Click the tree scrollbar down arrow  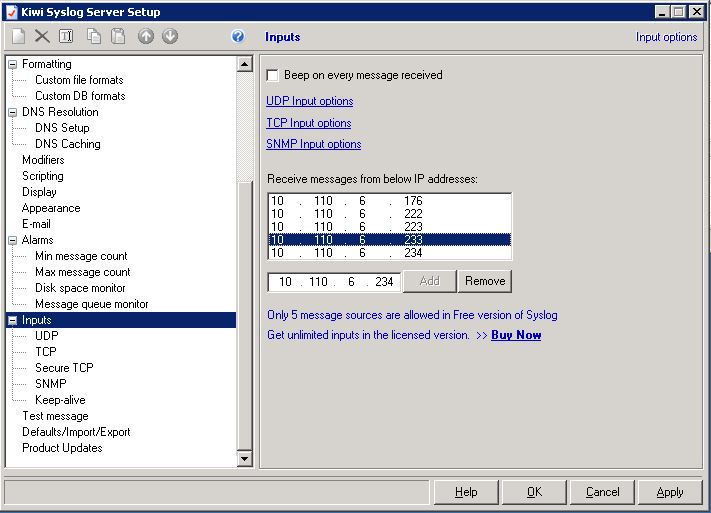click(x=245, y=459)
